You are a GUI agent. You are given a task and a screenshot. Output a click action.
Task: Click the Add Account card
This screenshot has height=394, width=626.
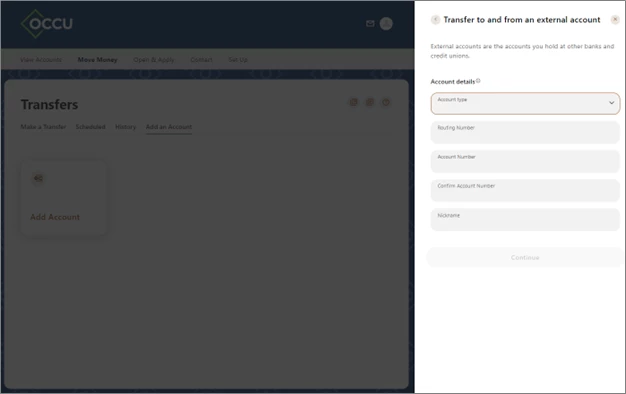(64, 198)
